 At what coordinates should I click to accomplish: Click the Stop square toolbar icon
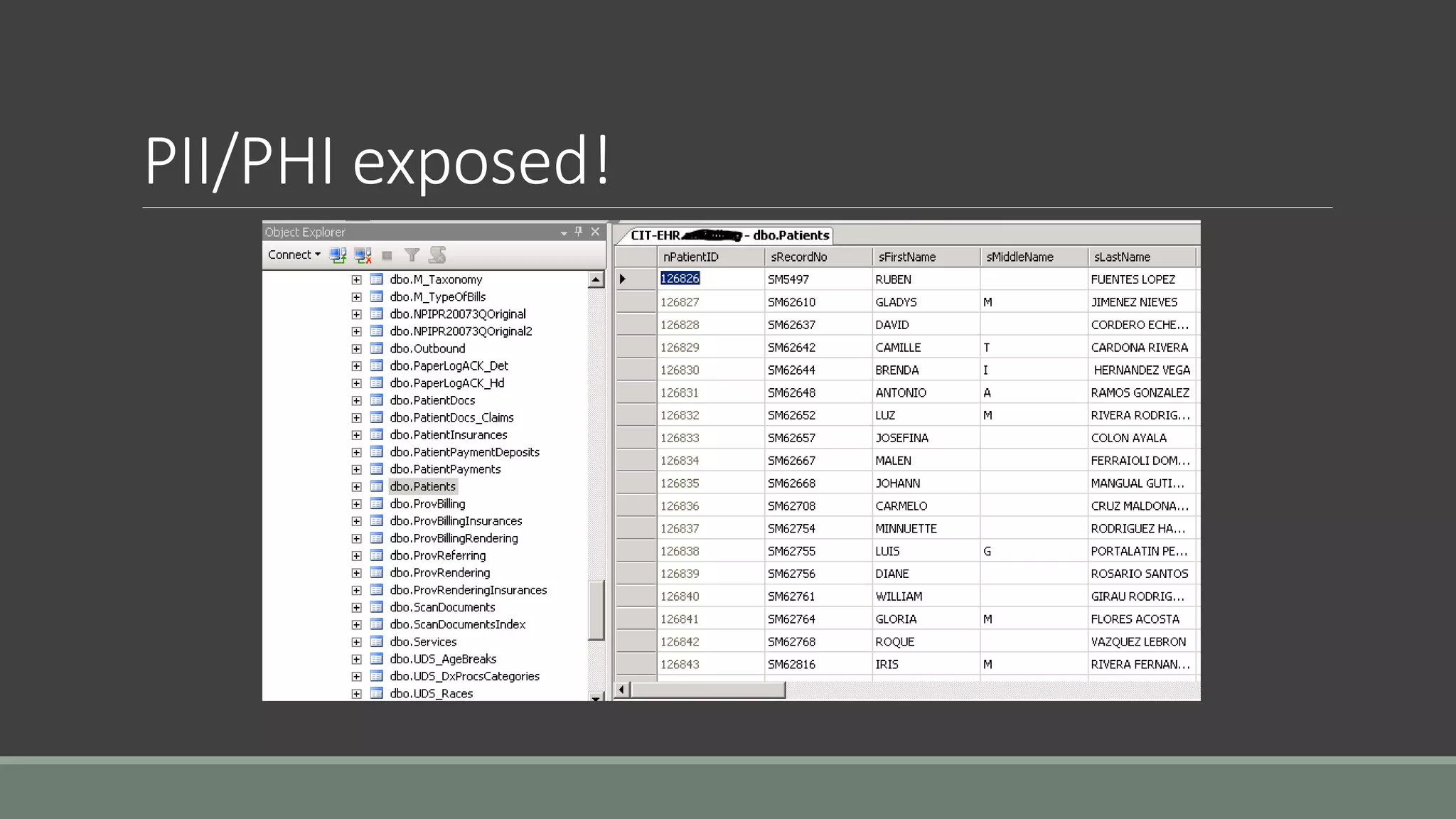[387, 256]
